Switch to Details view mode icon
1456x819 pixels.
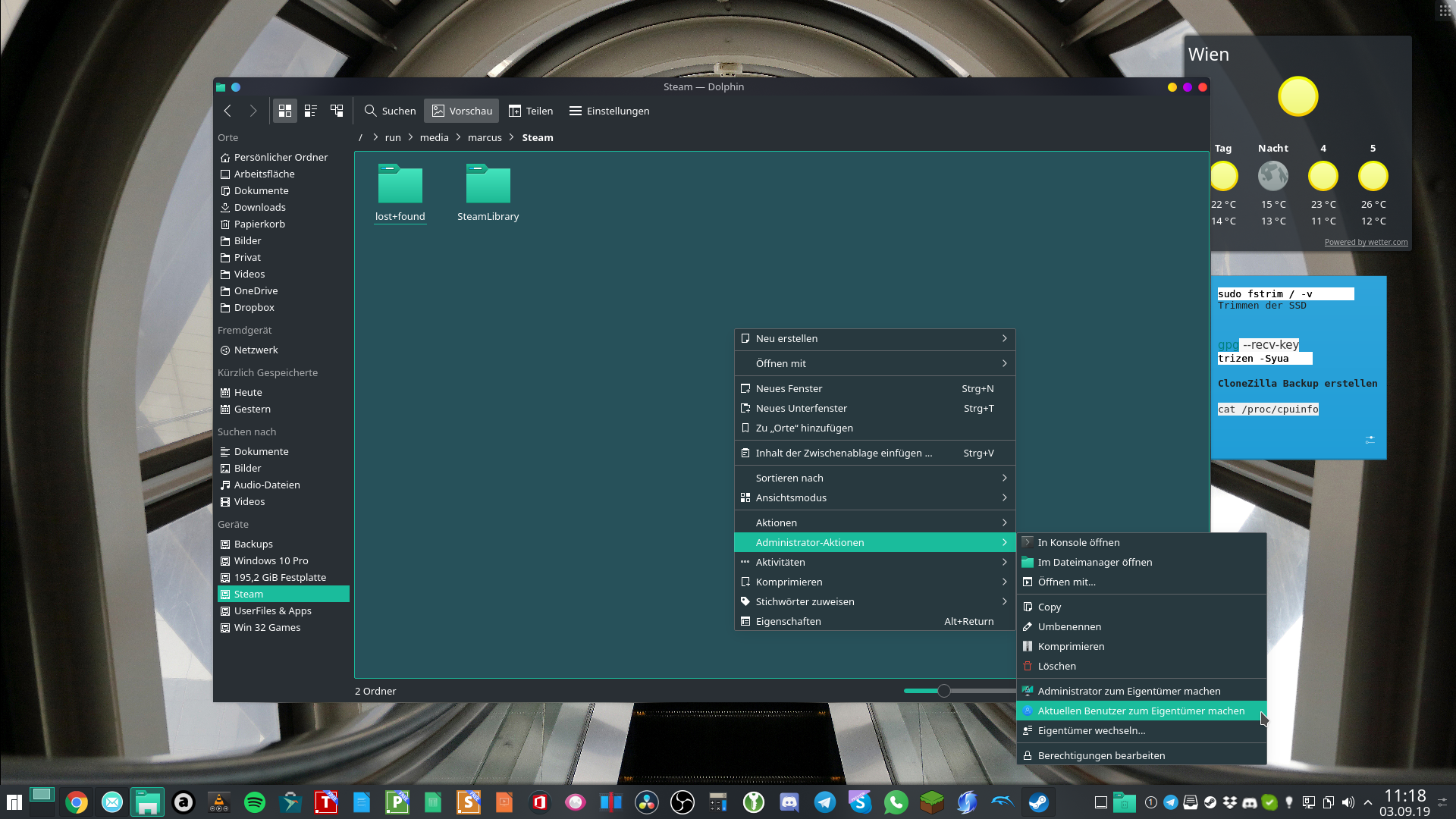point(337,111)
